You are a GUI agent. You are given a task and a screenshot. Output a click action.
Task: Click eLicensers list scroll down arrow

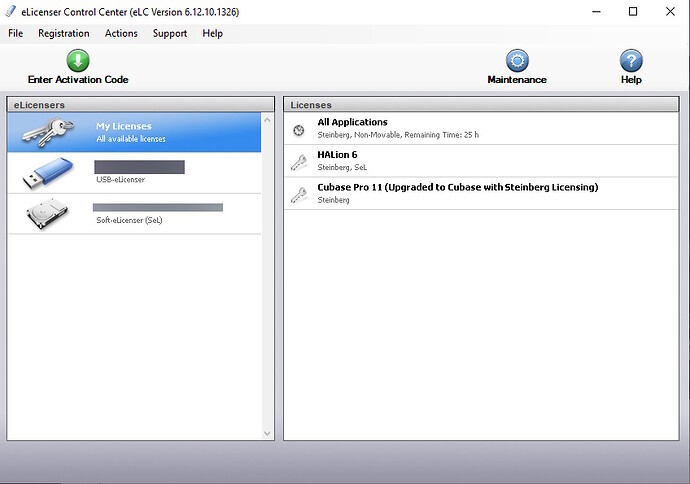coord(267,433)
